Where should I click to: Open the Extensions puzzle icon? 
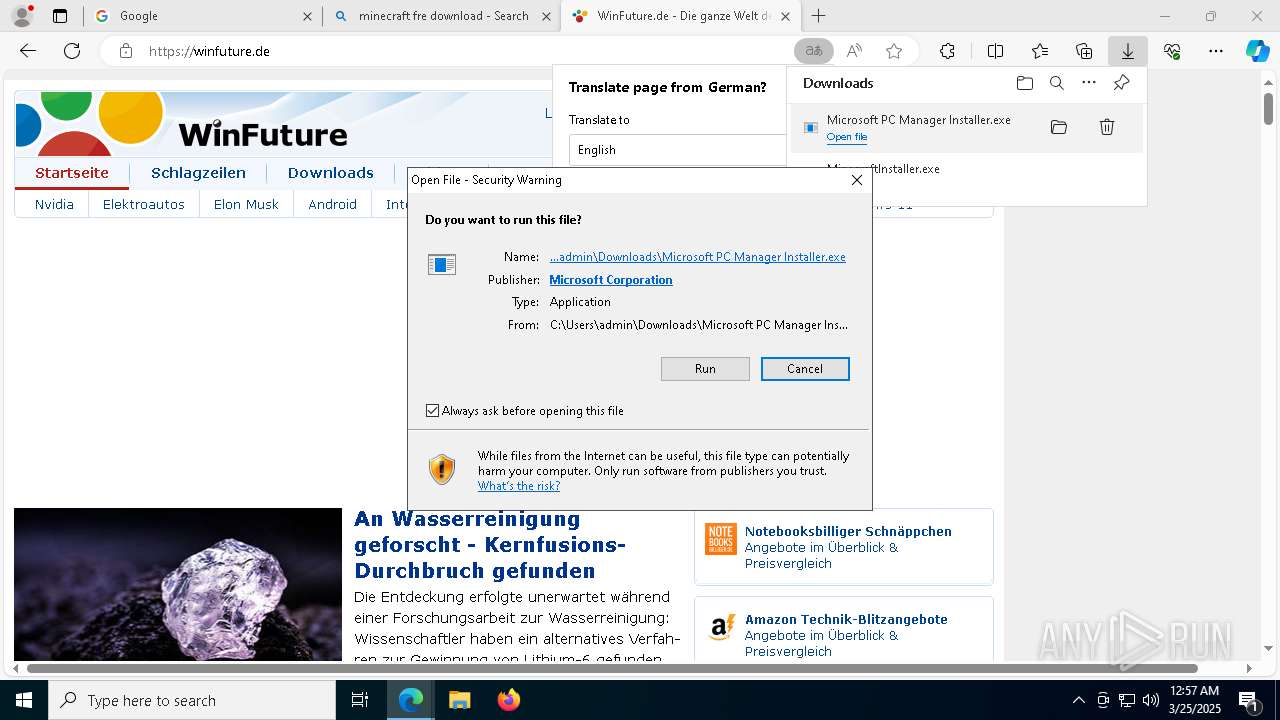pyautogui.click(x=947, y=51)
